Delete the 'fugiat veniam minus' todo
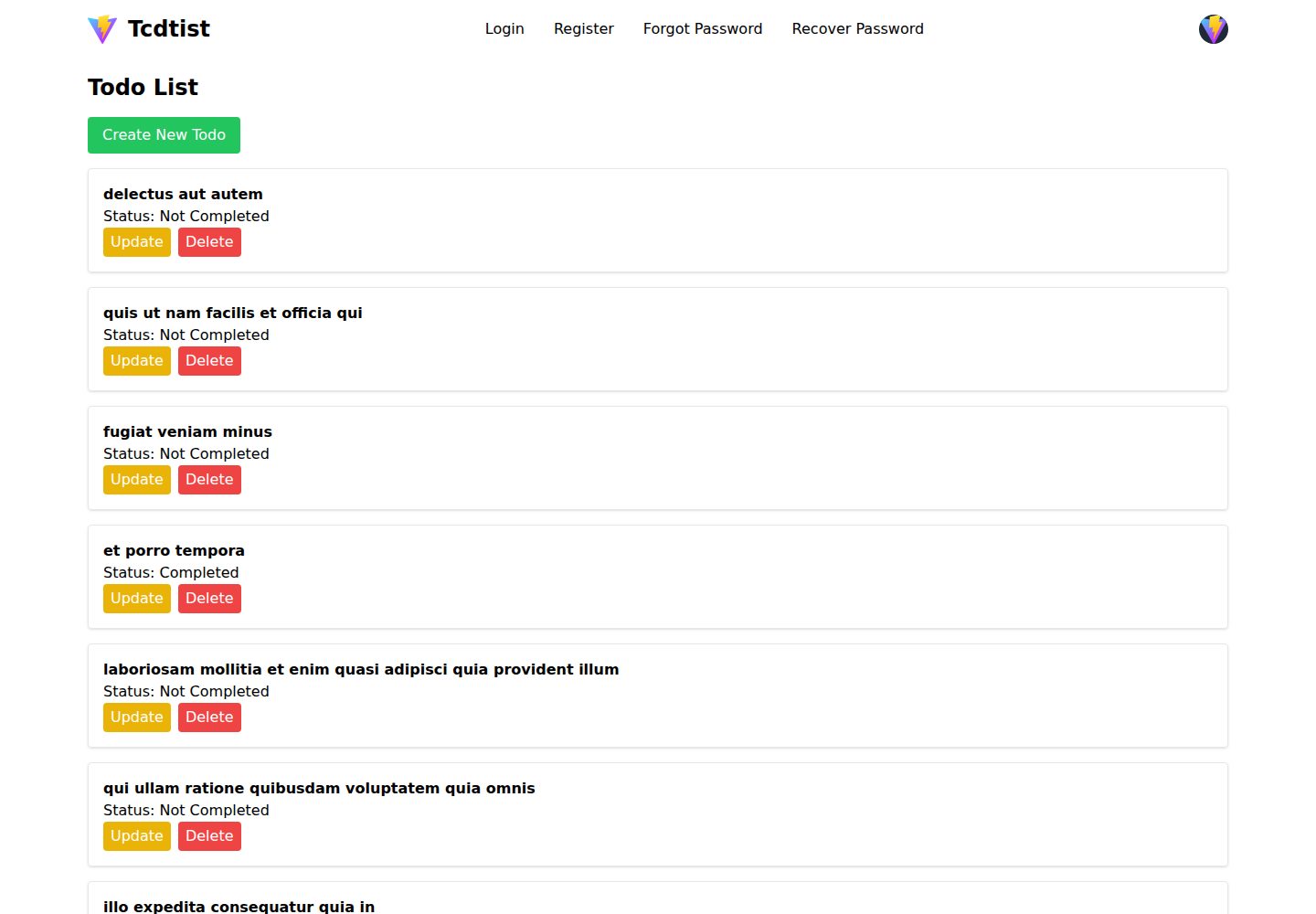 pyautogui.click(x=209, y=480)
